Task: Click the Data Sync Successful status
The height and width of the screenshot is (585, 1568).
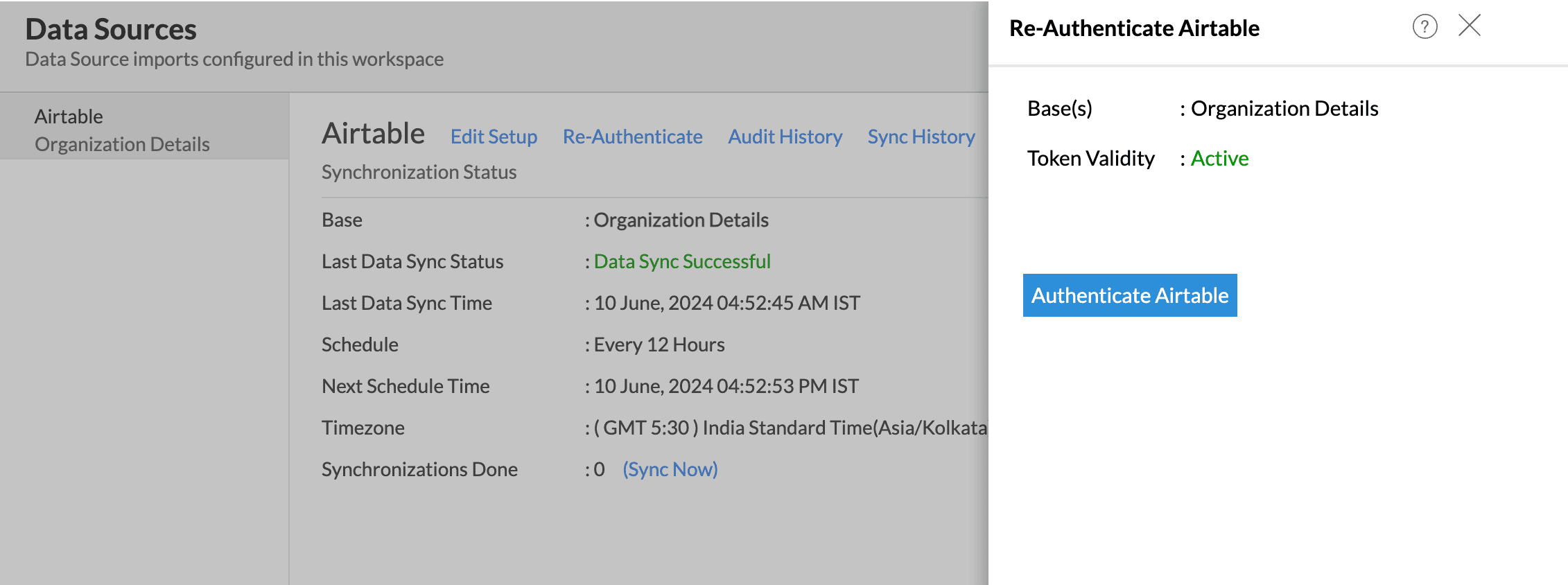Action: (682, 261)
